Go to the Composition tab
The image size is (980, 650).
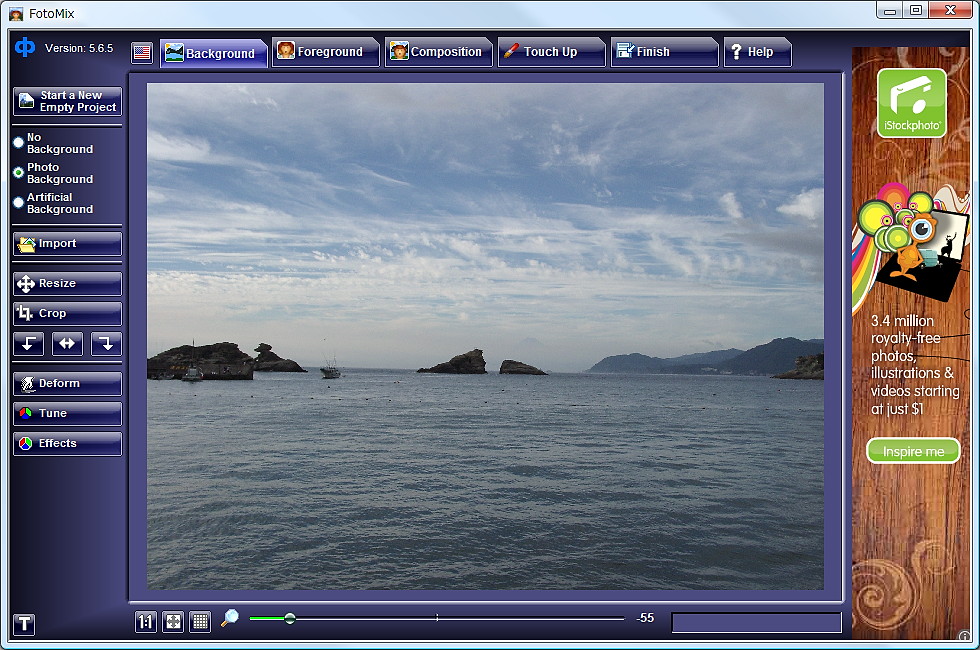438,52
